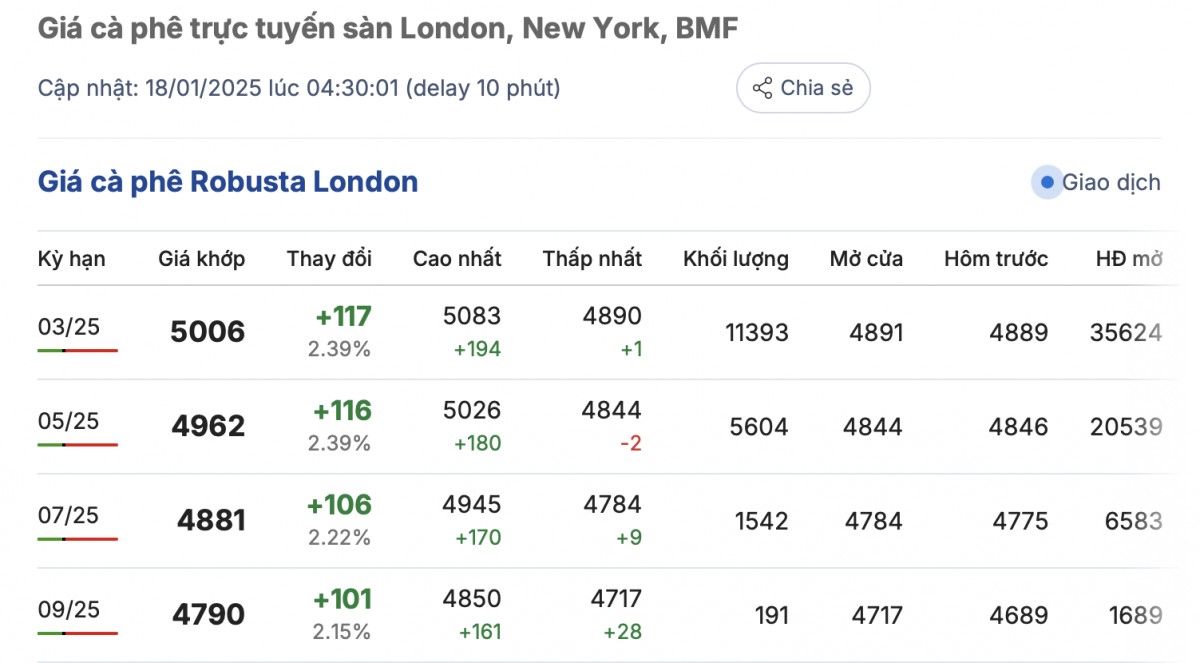
Task: Select the 05/25 contract term
Action: click(x=69, y=421)
